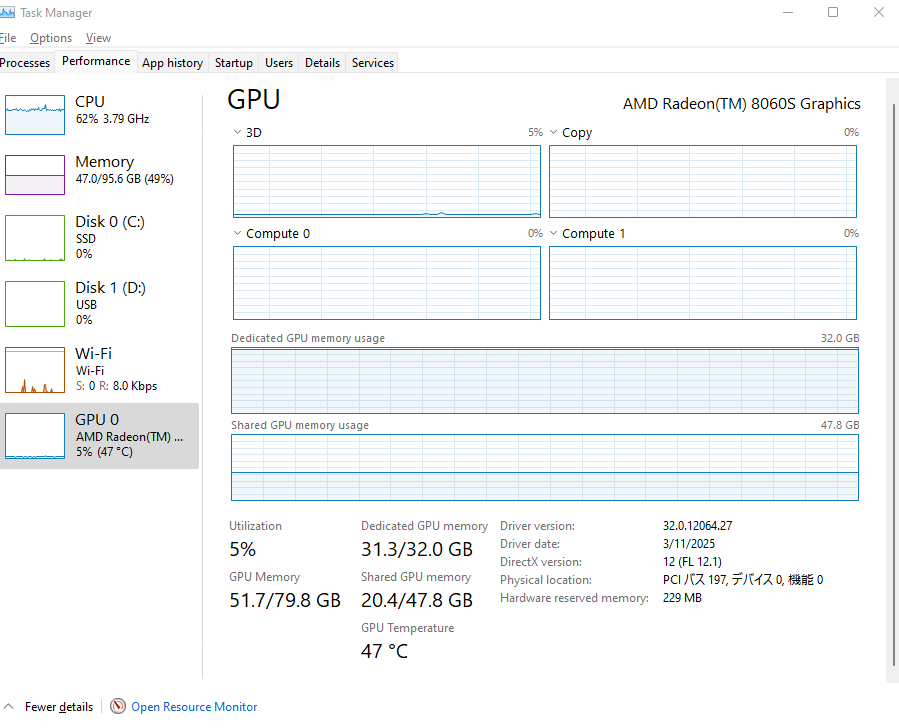Switch to the Startup tab
Viewport: 899px width, 728px height.
[x=234, y=62]
